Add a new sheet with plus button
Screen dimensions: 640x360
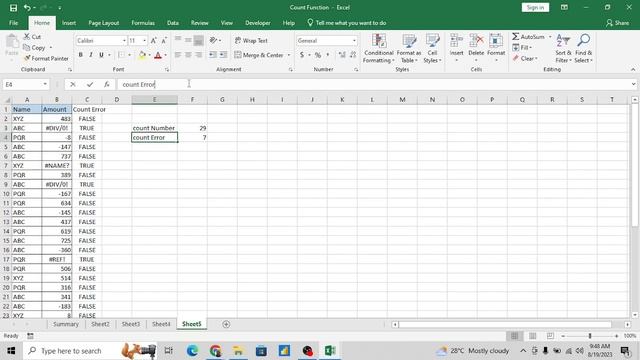tap(226, 324)
